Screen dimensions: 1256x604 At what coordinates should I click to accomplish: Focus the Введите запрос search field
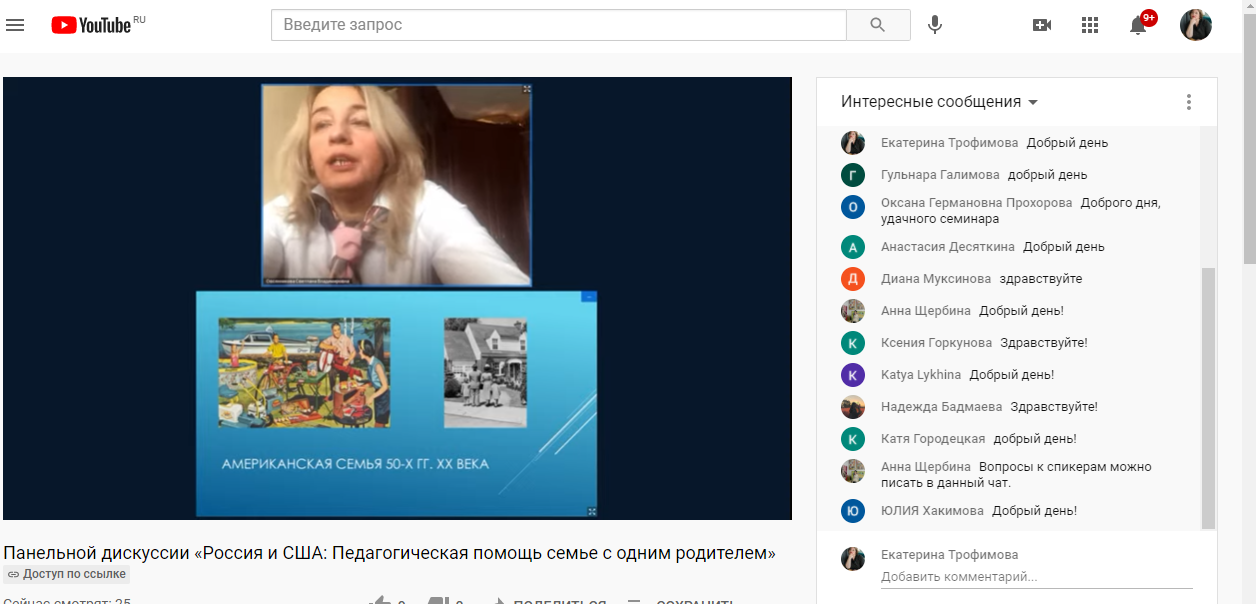pos(558,25)
